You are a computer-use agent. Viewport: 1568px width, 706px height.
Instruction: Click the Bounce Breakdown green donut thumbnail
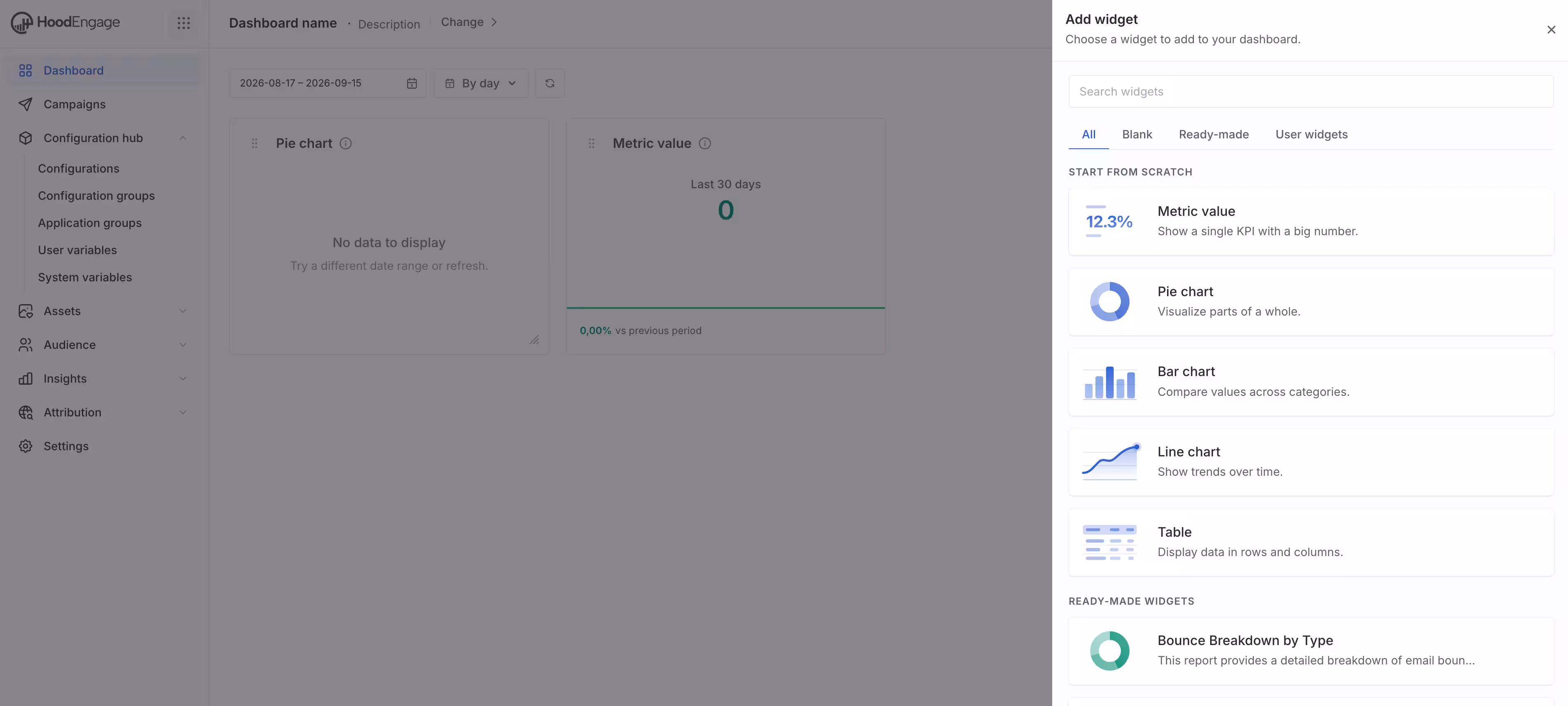[x=1109, y=651]
